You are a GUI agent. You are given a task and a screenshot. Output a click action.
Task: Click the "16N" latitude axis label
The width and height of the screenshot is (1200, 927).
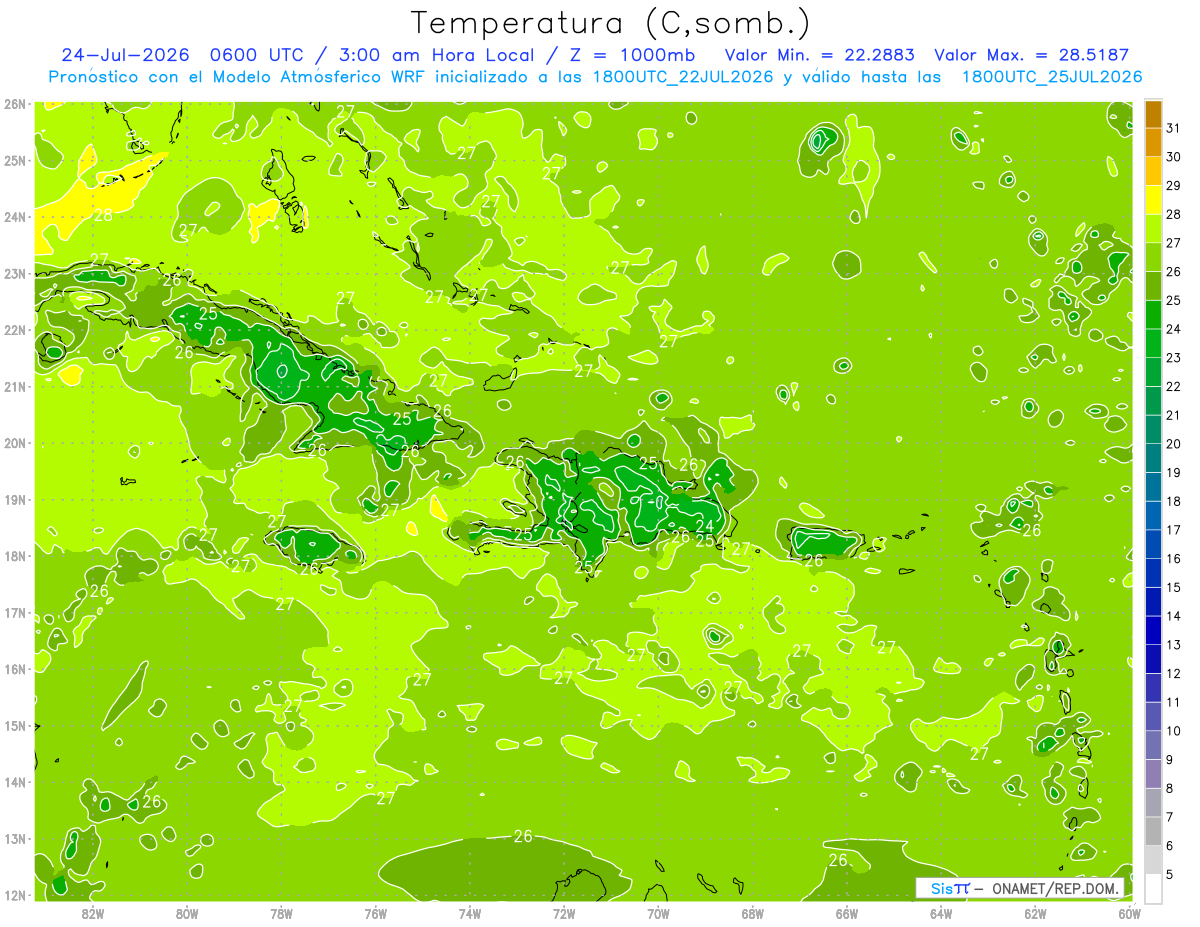(15, 669)
